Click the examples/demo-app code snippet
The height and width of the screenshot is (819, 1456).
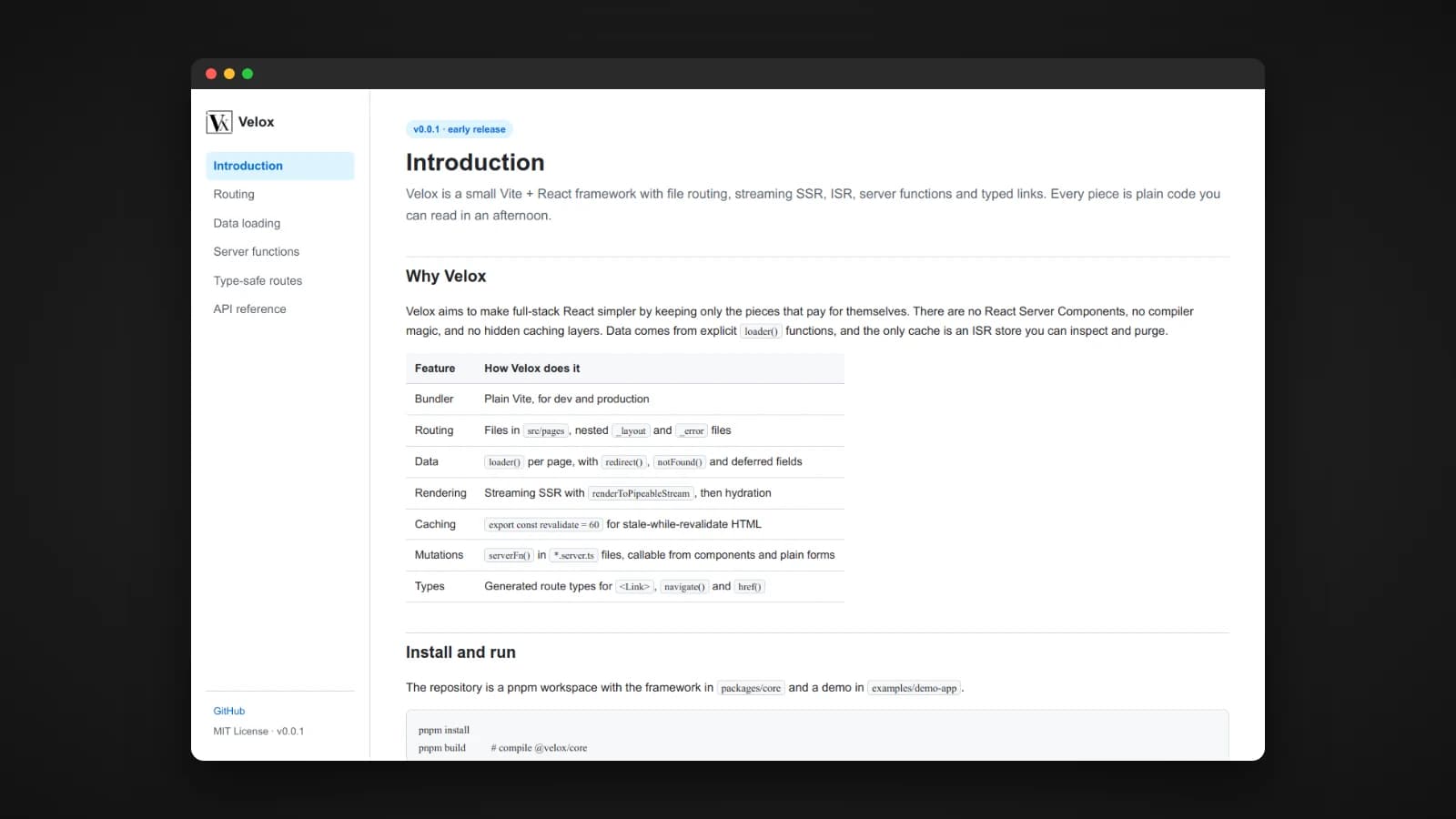tap(915, 689)
